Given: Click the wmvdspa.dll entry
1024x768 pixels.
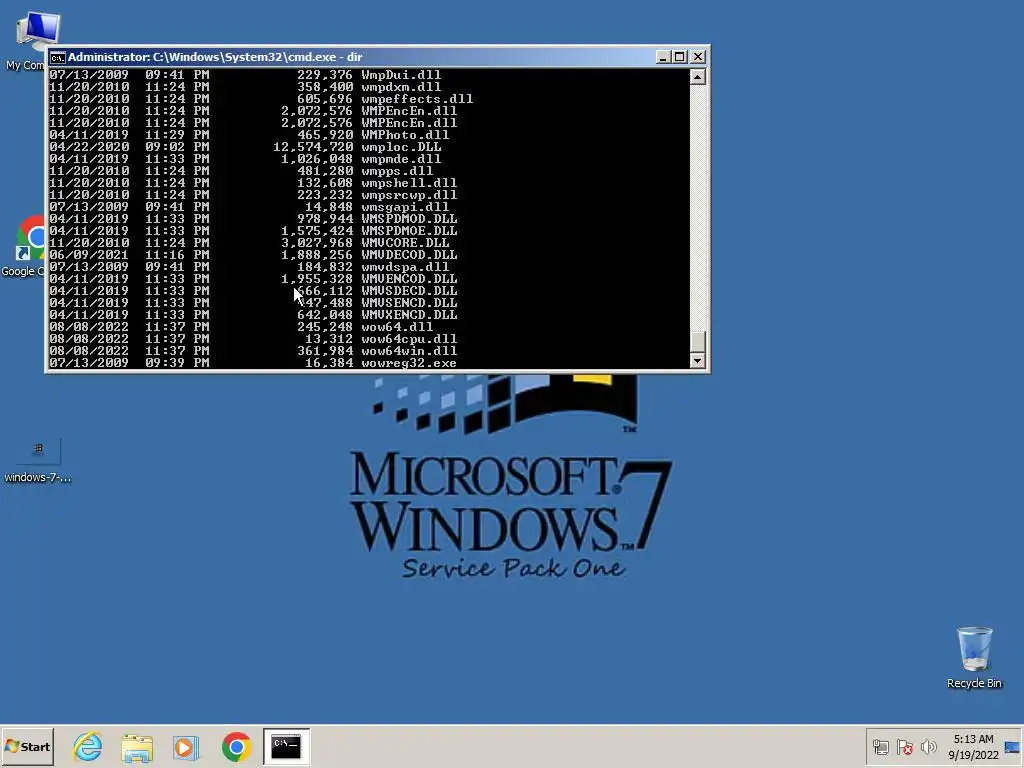Looking at the screenshot, I should click(405, 267).
